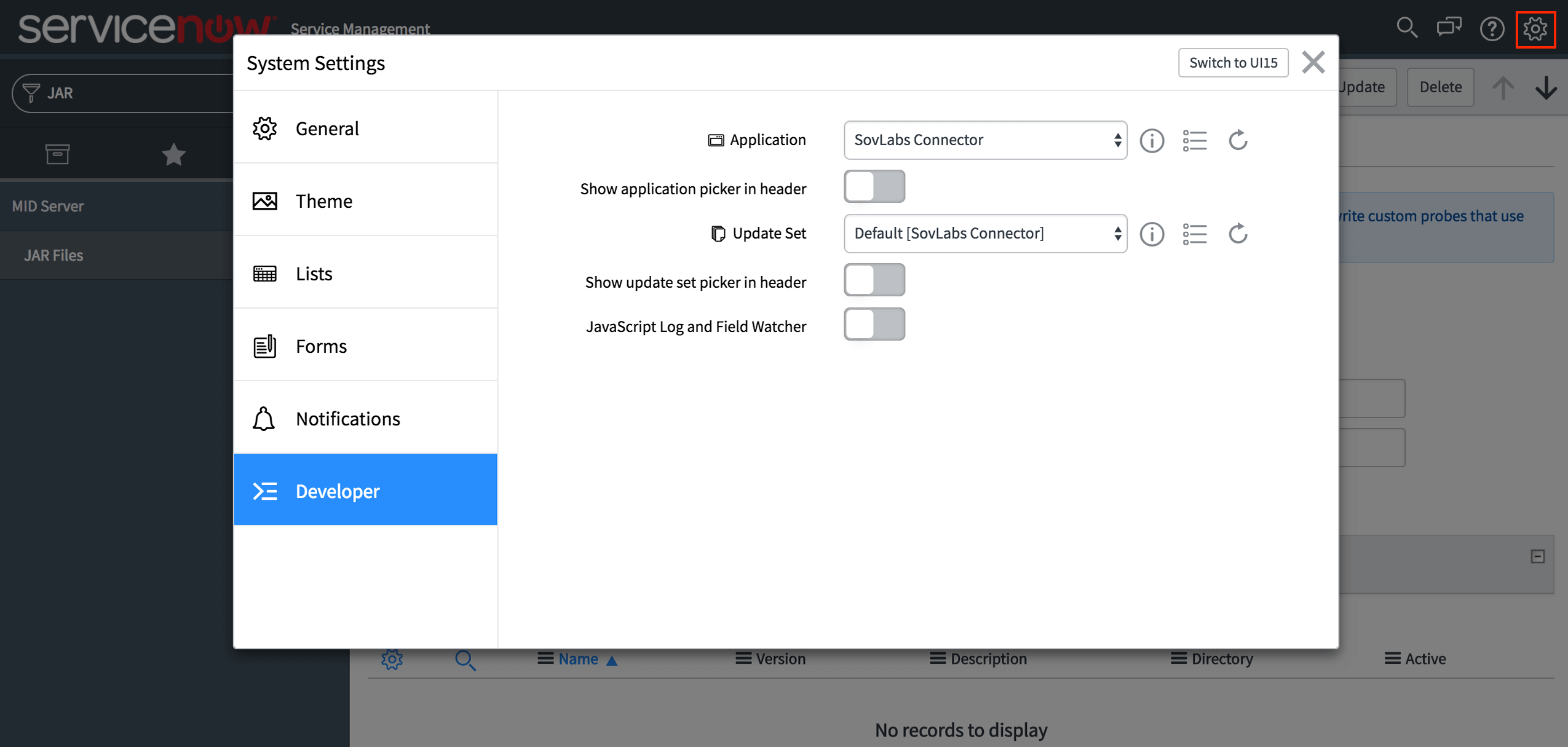This screenshot has height=747, width=1568.
Task: Enable Show application picker in header
Action: 874,186
